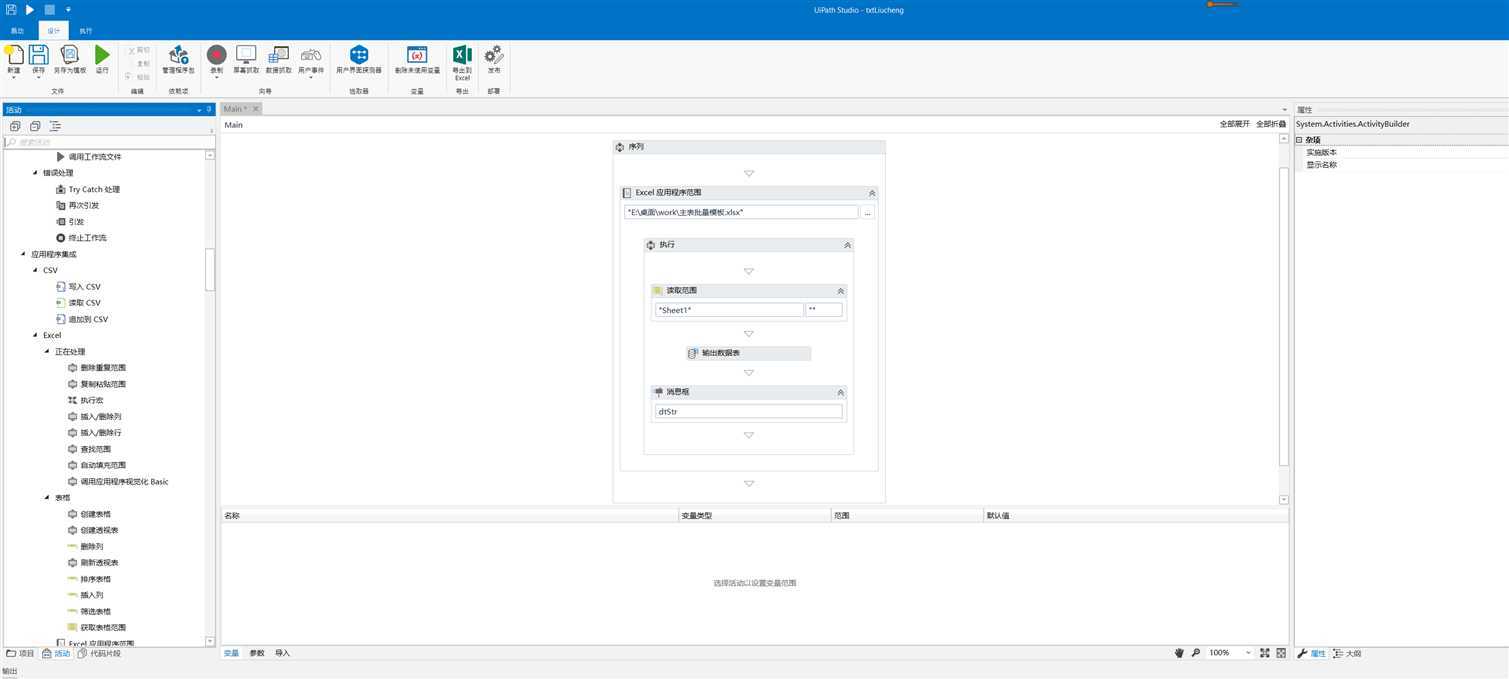Select the 创建透视表 activity
This screenshot has height=679, width=1509.
(93, 530)
